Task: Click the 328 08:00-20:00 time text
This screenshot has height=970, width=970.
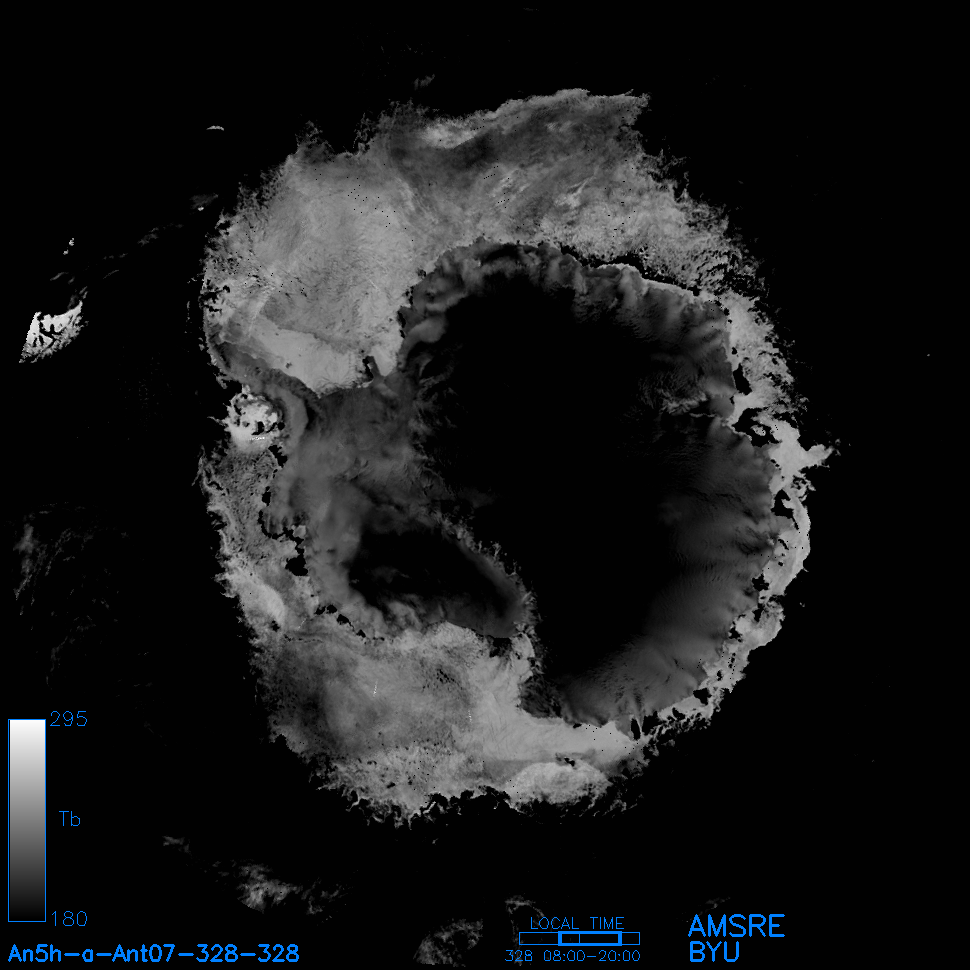Action: 573,956
